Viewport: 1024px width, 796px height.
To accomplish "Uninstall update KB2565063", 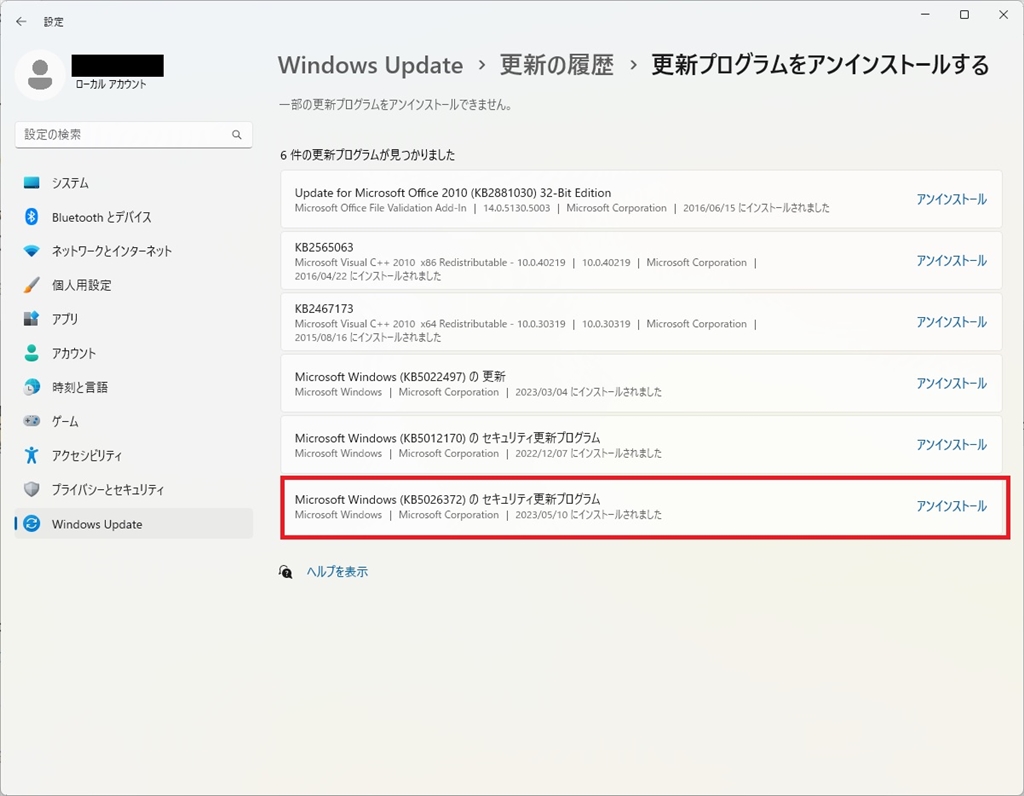I will coord(951,261).
